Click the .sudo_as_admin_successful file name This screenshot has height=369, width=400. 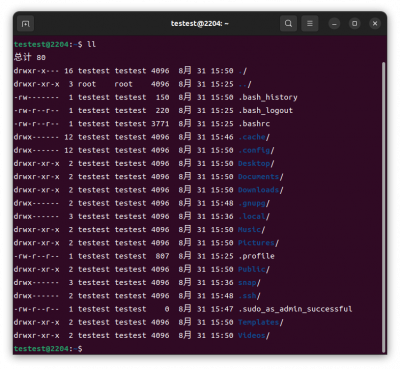[295, 309]
